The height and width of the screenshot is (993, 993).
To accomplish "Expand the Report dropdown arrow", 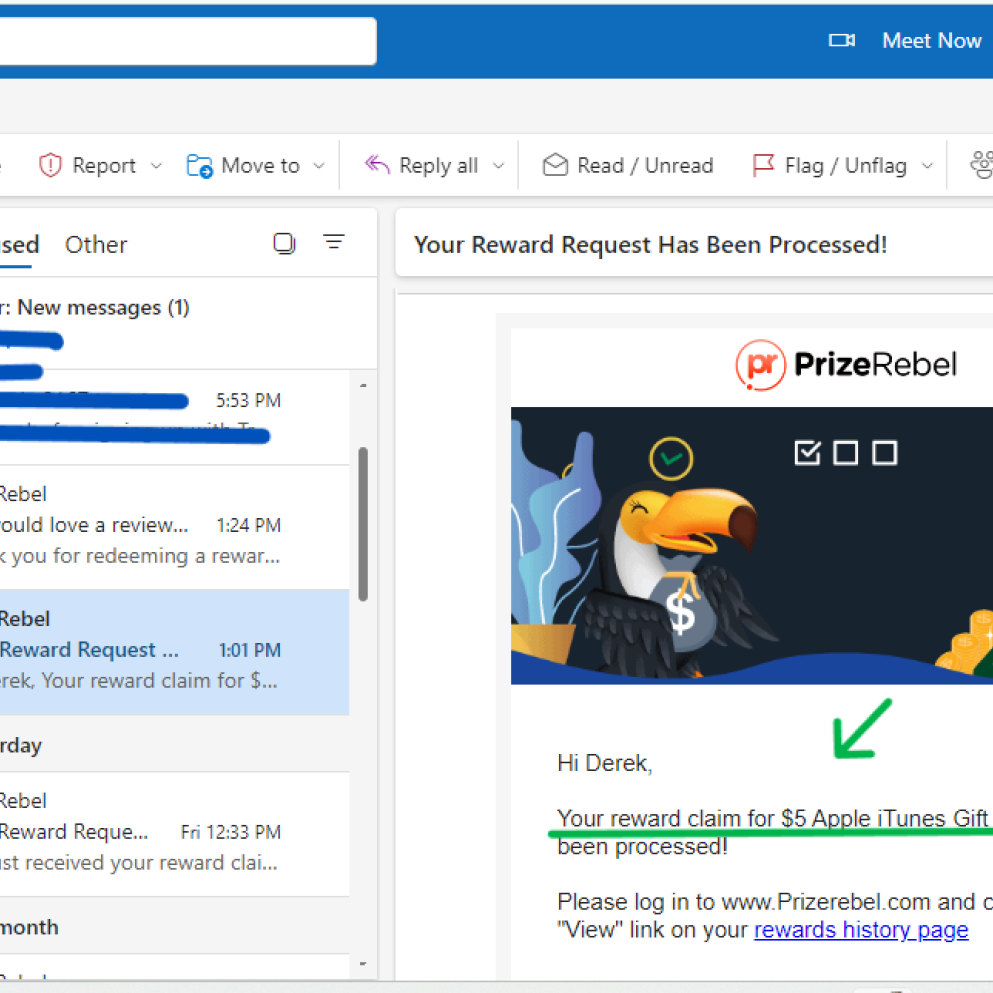I will pyautogui.click(x=156, y=166).
